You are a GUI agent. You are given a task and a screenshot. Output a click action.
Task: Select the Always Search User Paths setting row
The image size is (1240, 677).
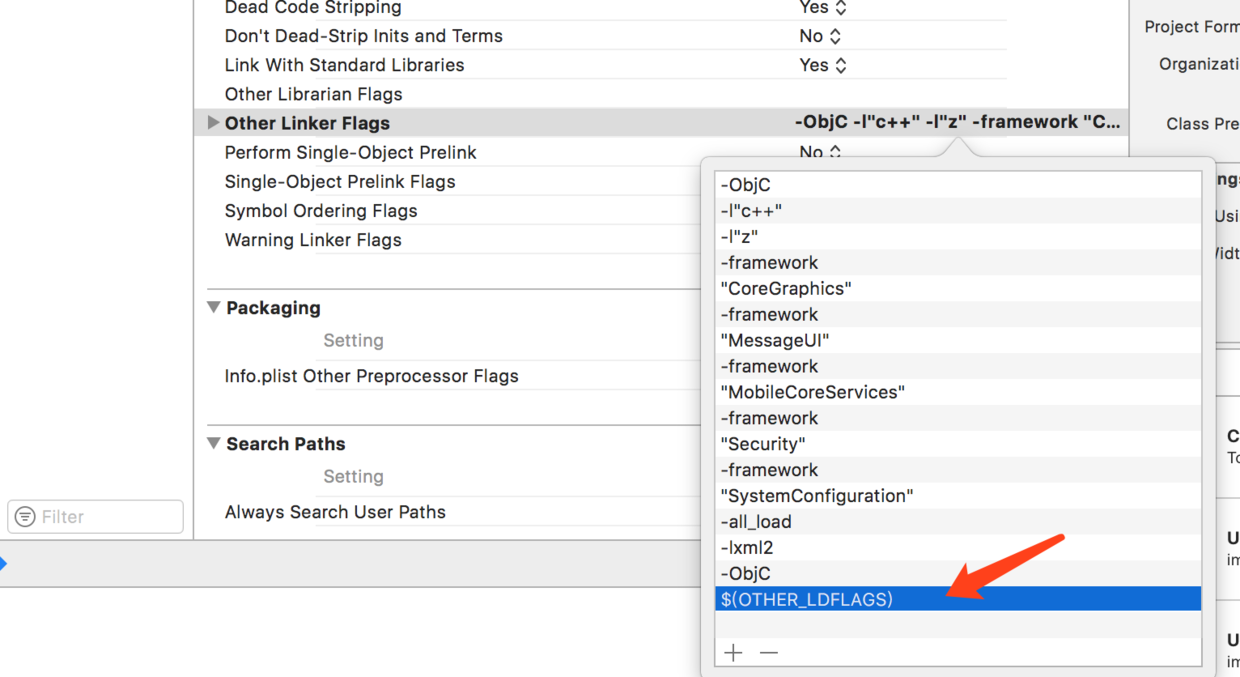pyautogui.click(x=335, y=512)
